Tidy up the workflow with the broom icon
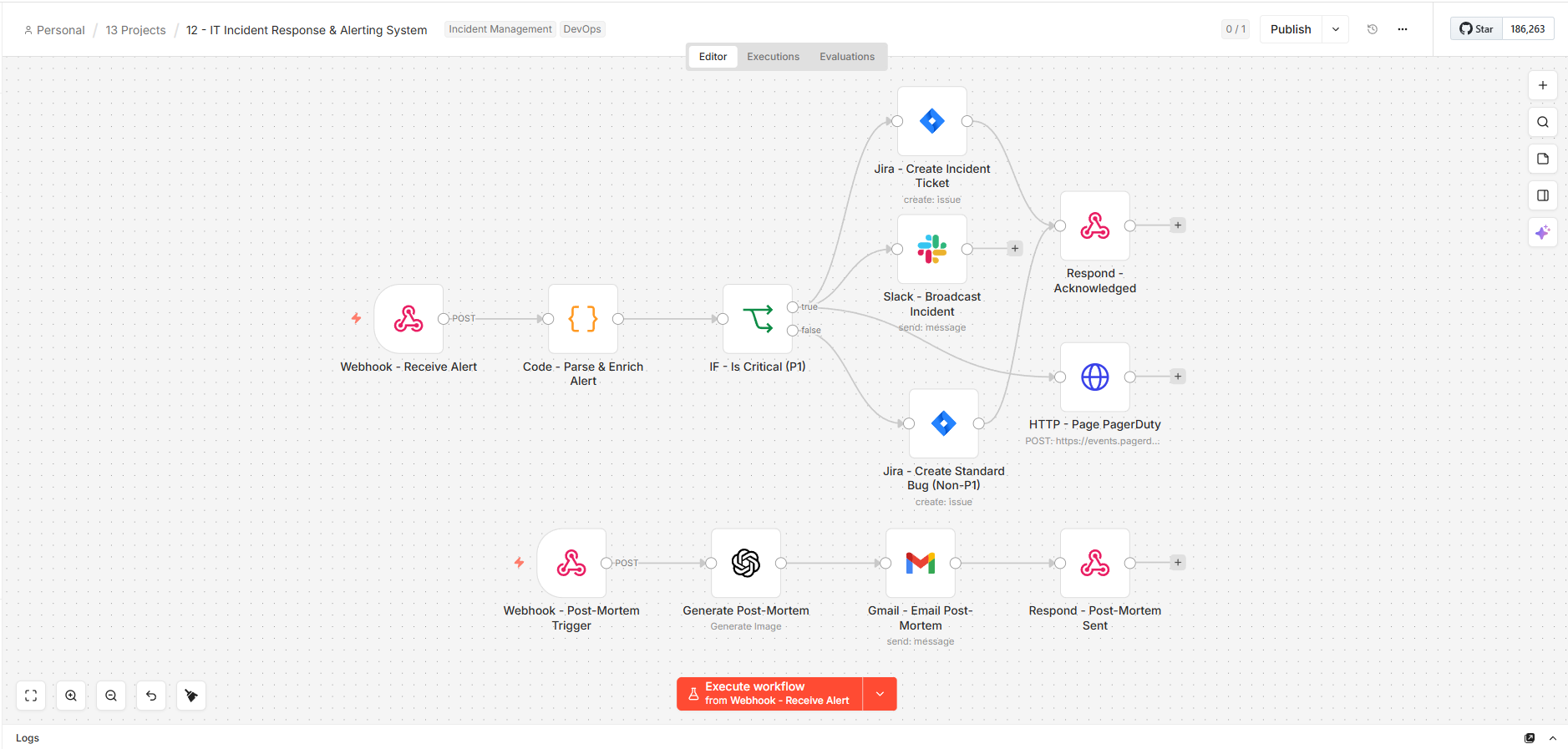Viewport: 1568px width, 749px height. [x=191, y=696]
